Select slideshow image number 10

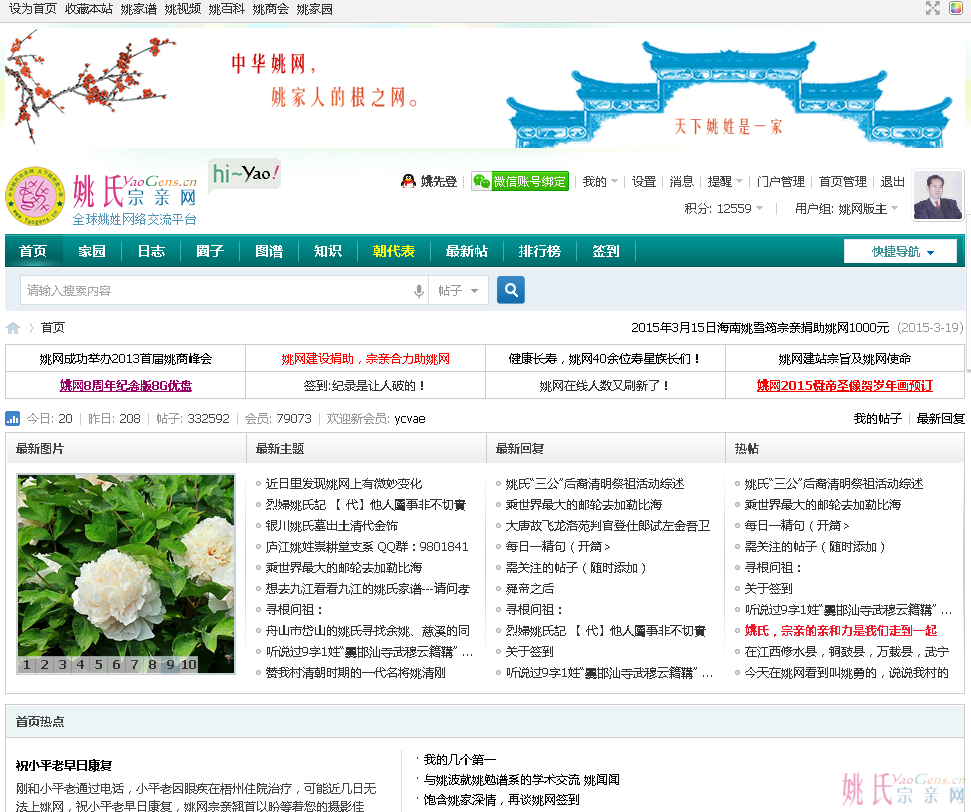[x=189, y=665]
